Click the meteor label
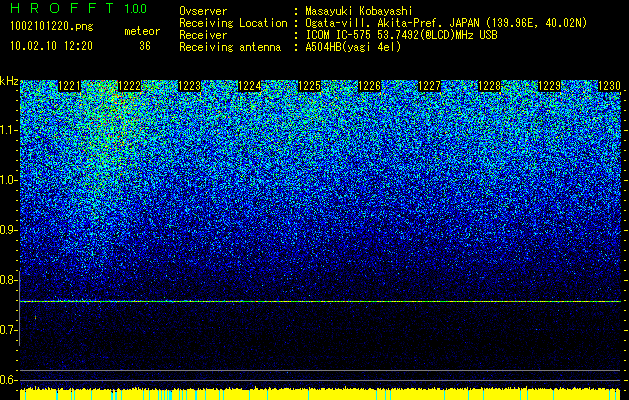 coord(142,31)
